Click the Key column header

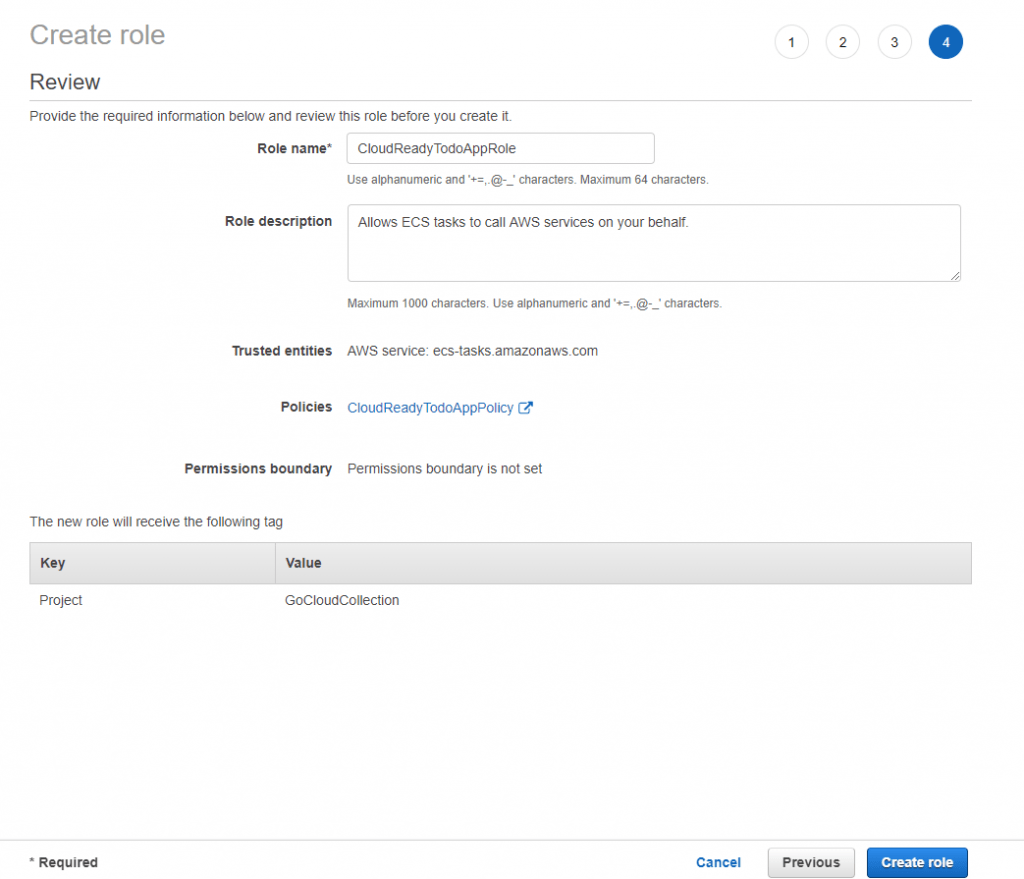(53, 563)
